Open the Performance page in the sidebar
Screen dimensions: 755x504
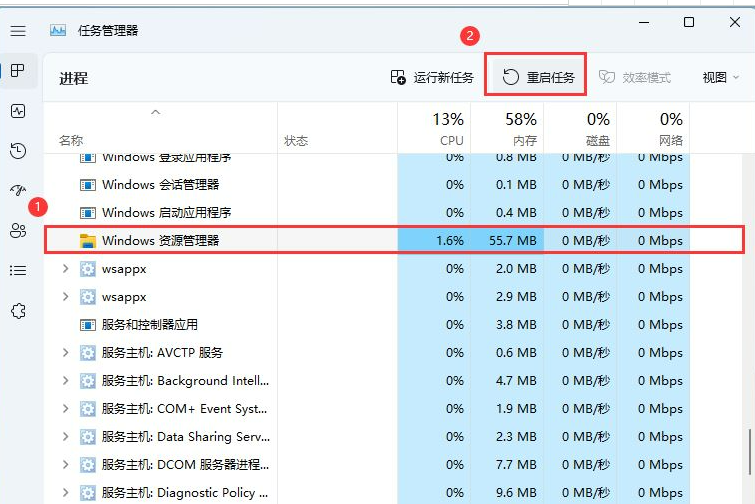pyautogui.click(x=18, y=111)
